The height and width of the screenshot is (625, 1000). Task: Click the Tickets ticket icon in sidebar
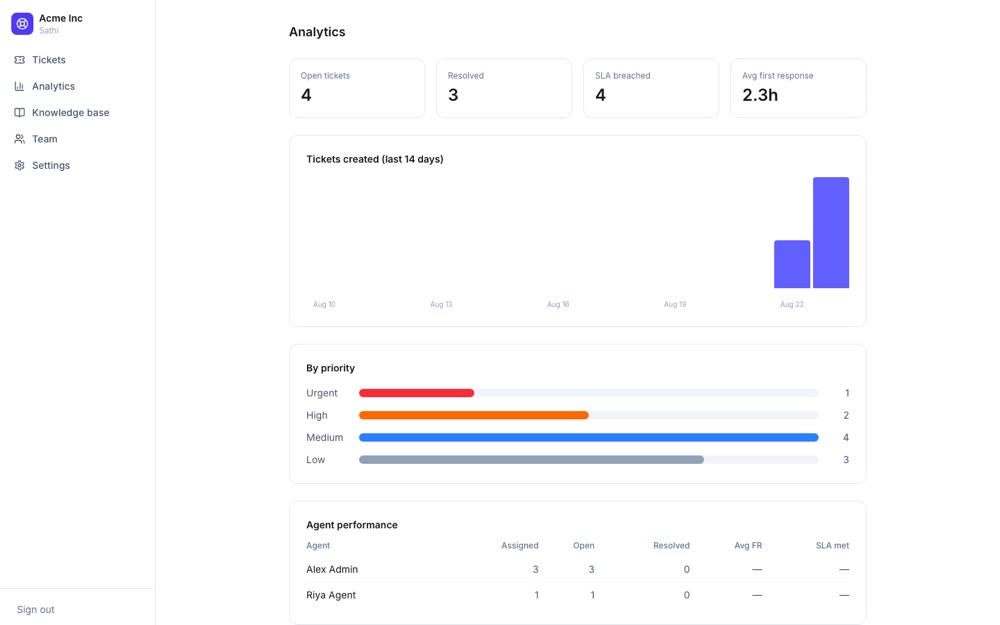tap(20, 60)
